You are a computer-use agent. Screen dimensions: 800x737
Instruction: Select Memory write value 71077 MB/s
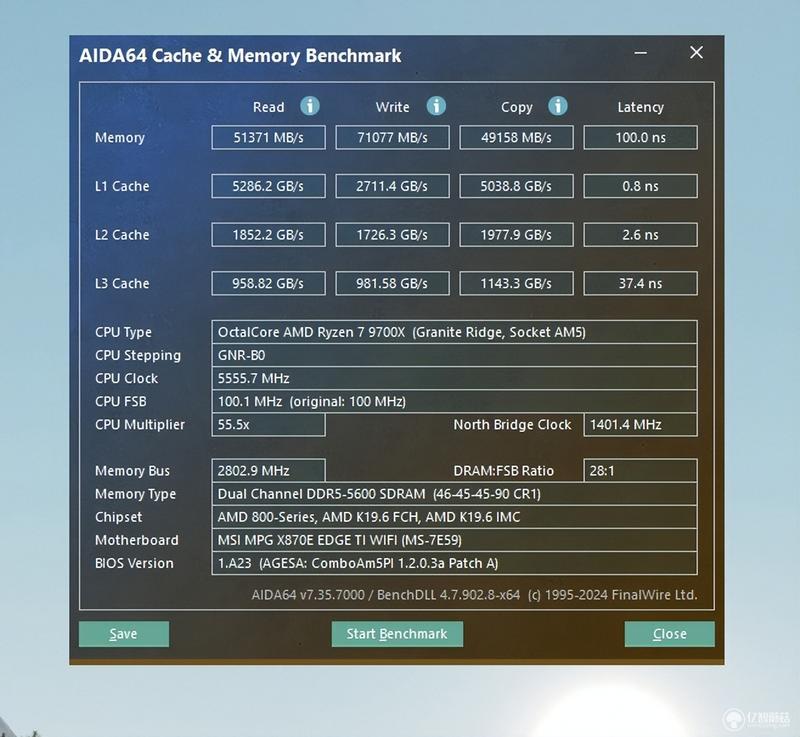(x=392, y=138)
